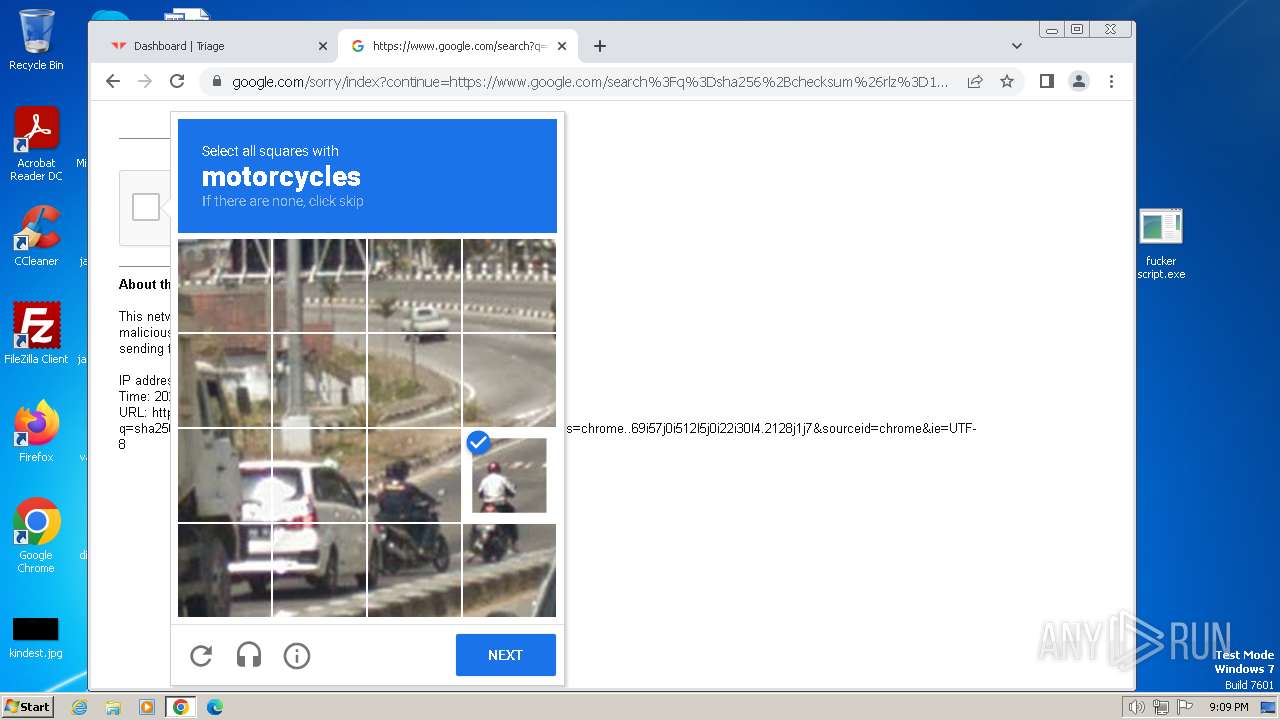This screenshot has width=1280, height=720.
Task: Open a new Chrome tab
Action: point(600,46)
